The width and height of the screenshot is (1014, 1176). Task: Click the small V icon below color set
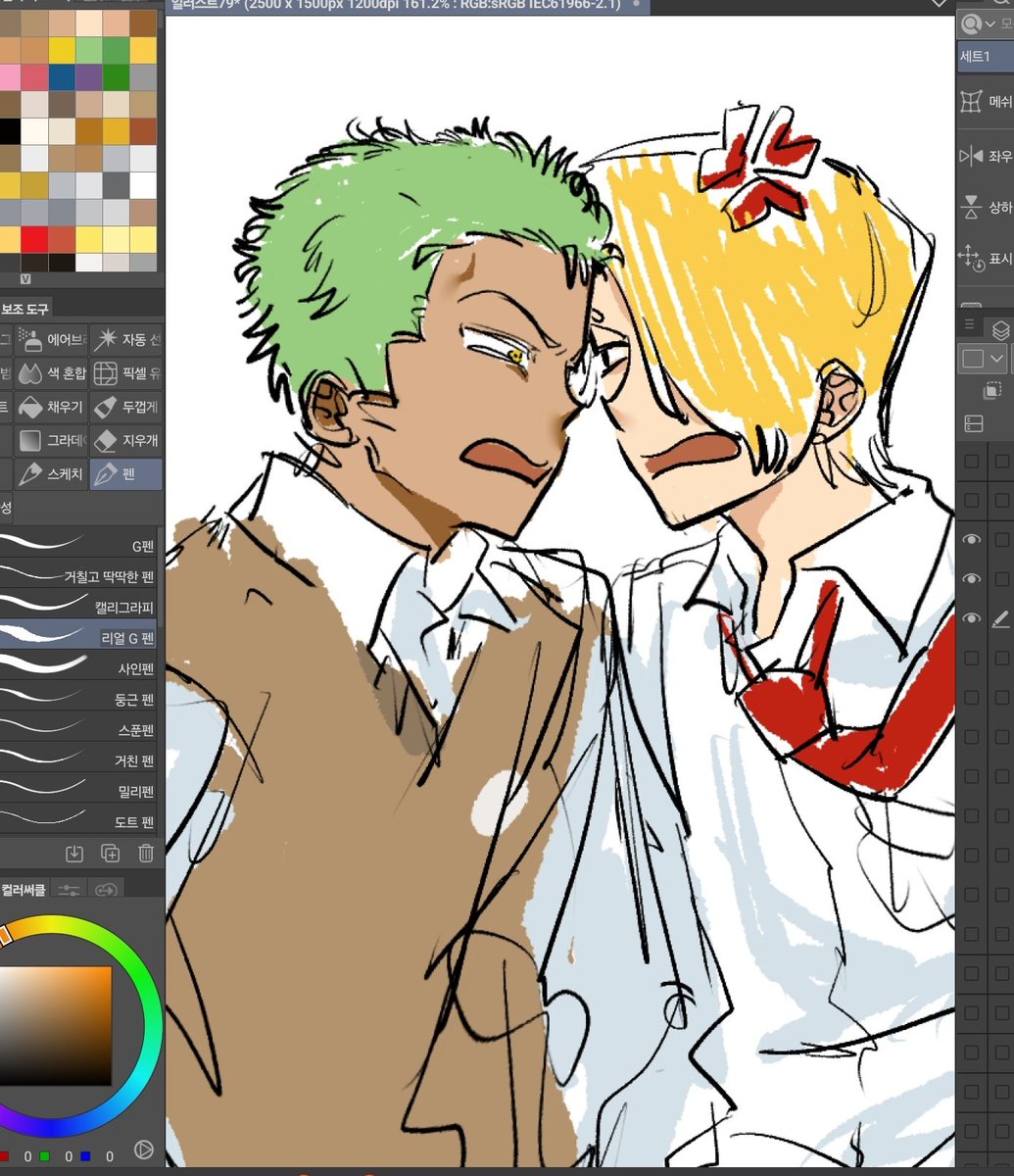25,278
